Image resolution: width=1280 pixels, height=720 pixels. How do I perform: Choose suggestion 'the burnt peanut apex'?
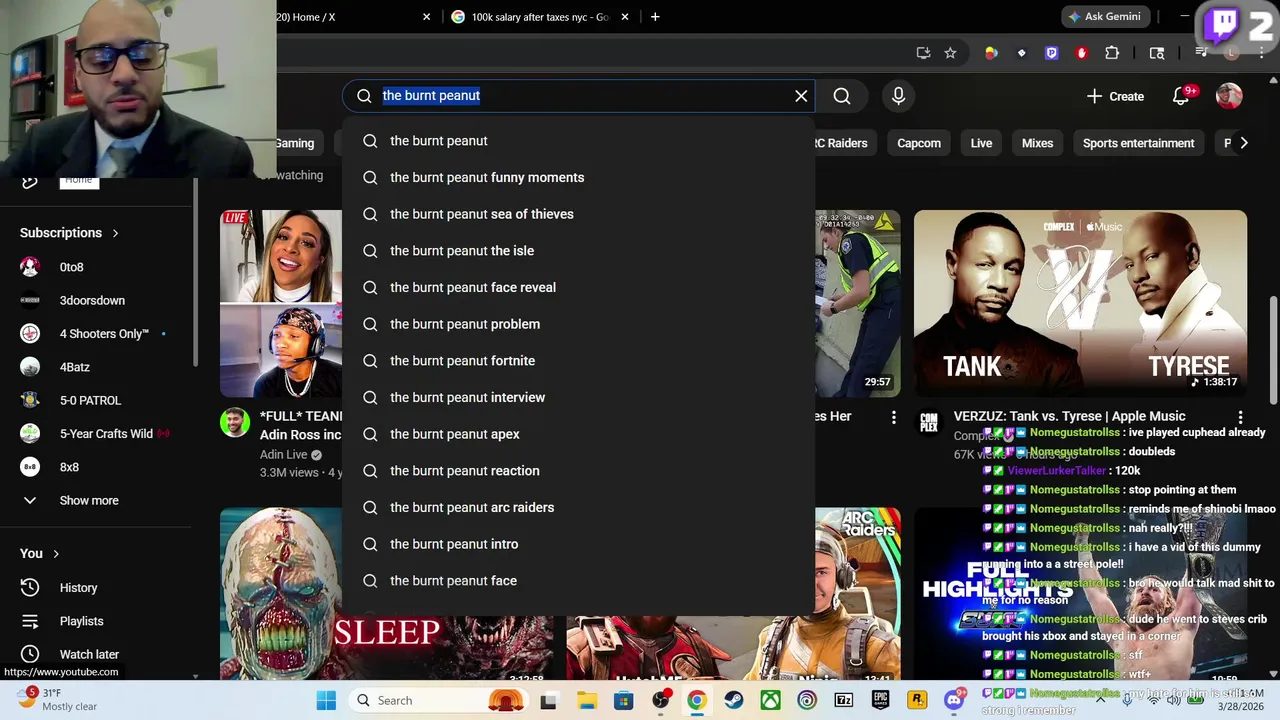pyautogui.click(x=578, y=434)
